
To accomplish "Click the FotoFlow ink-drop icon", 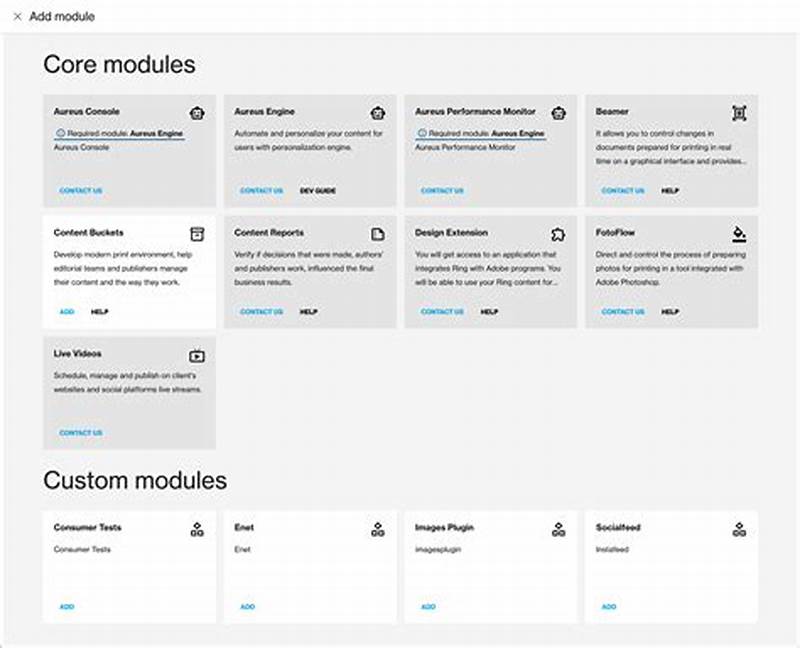I will click(740, 233).
